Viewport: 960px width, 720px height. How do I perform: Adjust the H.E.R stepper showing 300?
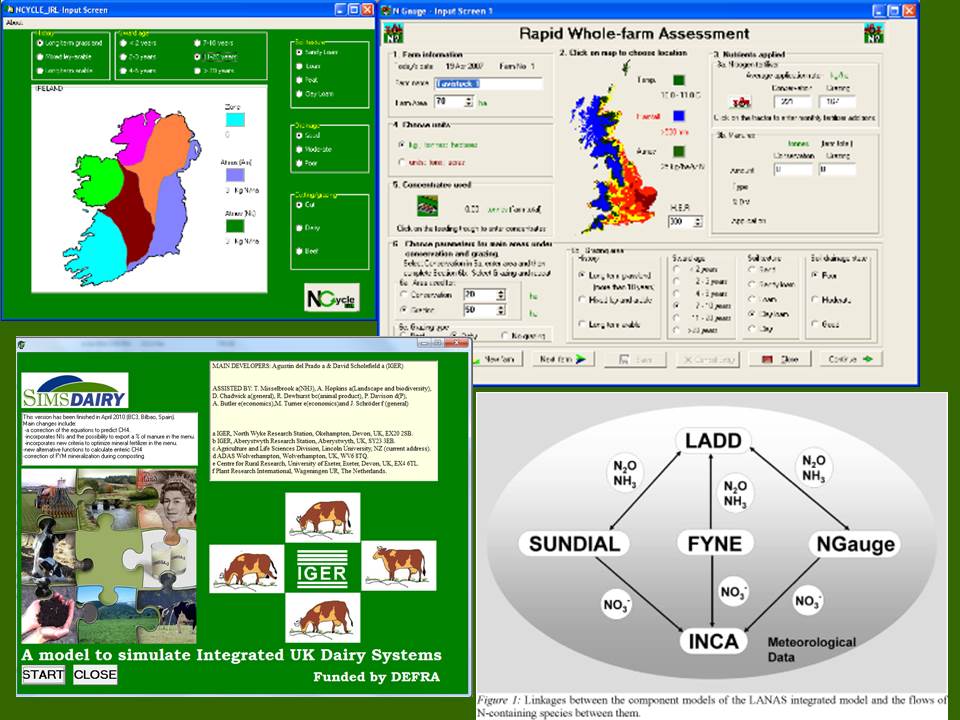(x=697, y=222)
